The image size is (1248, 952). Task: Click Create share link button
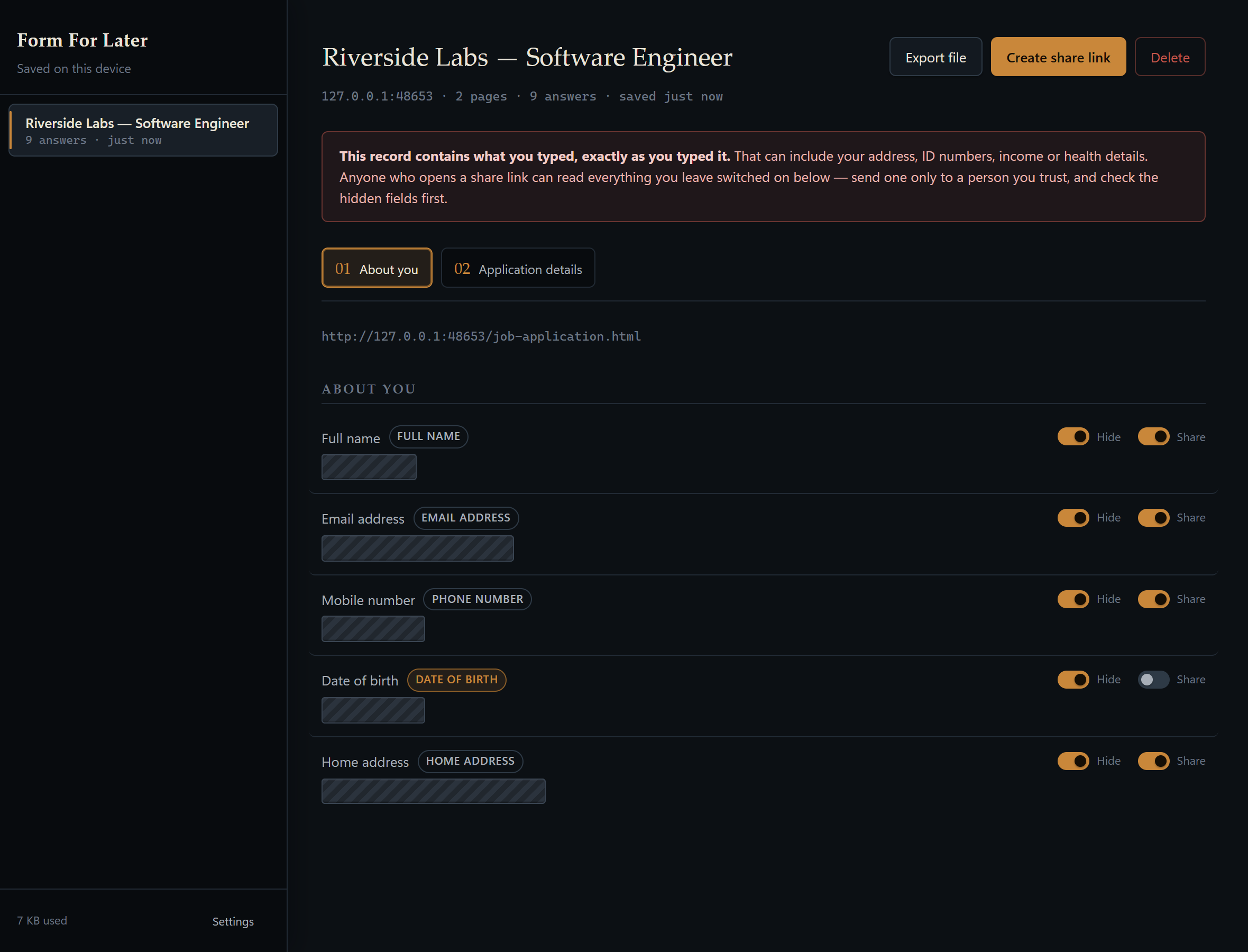pyautogui.click(x=1058, y=57)
